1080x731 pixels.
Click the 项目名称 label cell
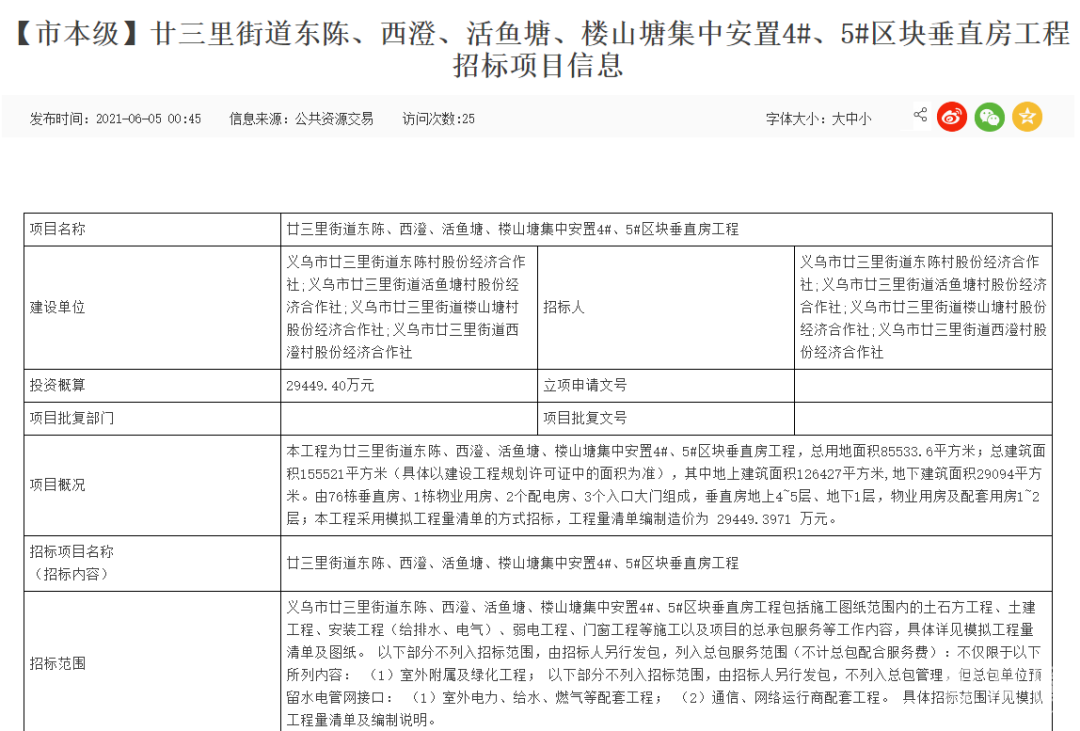58,229
